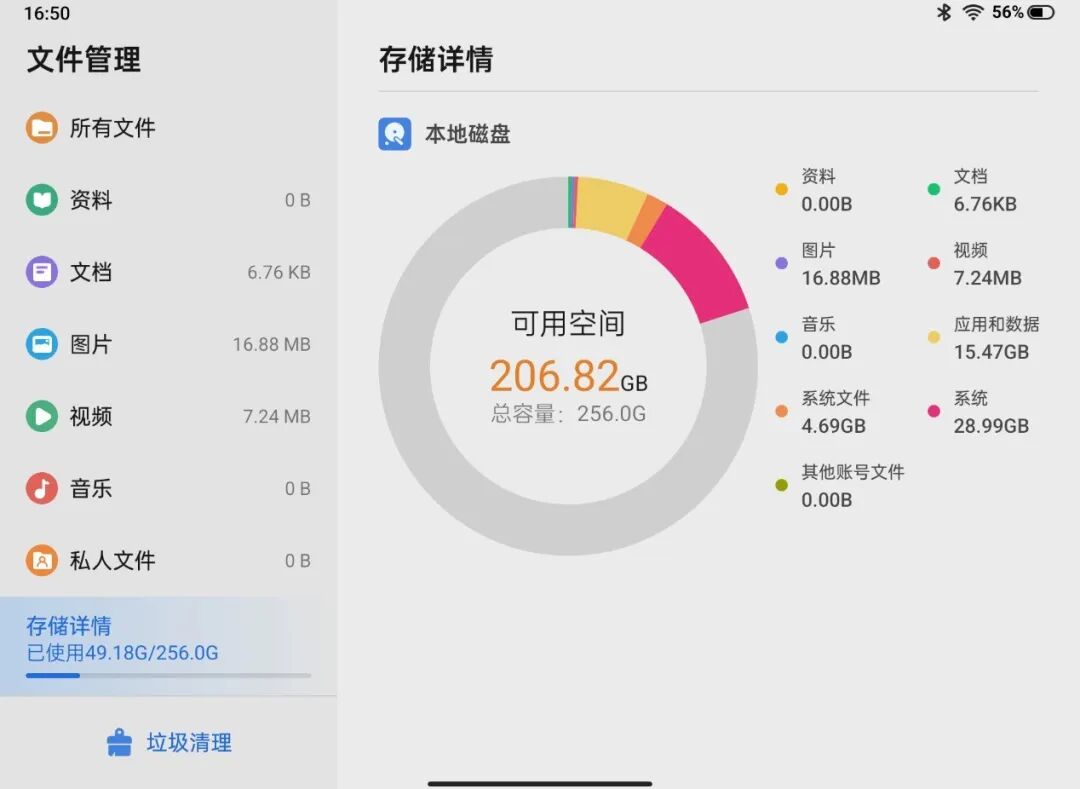The height and width of the screenshot is (789, 1080).
Task: Select the 系统 legend color dot
Action: [x=933, y=410]
